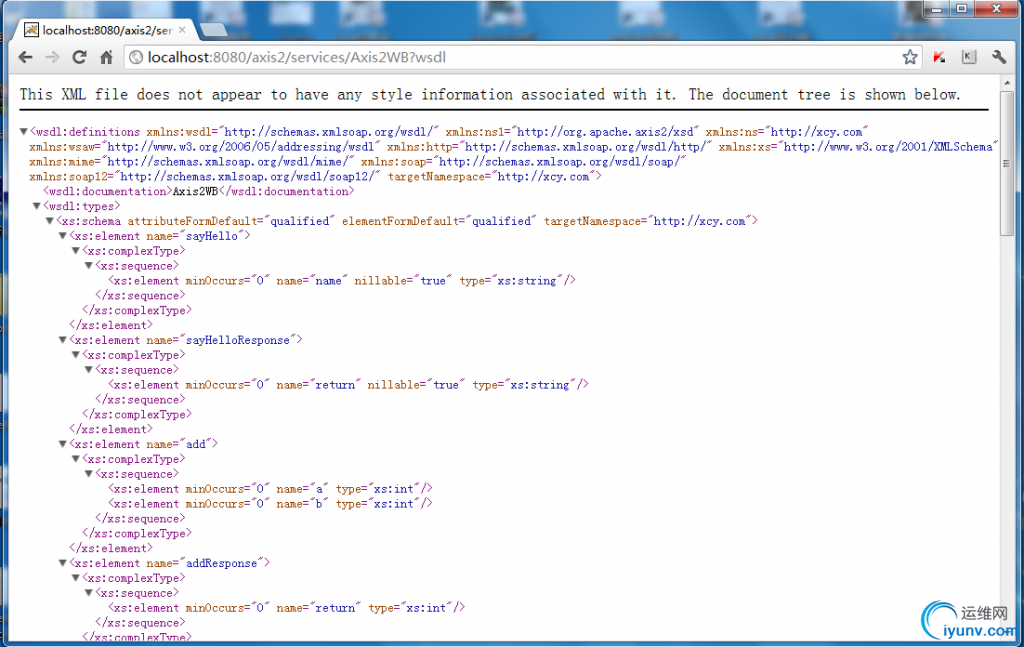
Task: Collapse complexType under add element
Action: coord(76,459)
